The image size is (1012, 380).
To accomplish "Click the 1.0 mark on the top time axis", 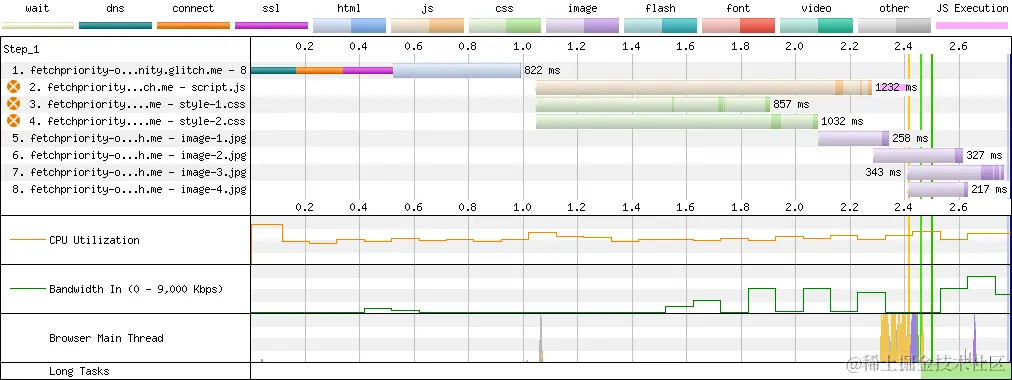I will 522,46.
